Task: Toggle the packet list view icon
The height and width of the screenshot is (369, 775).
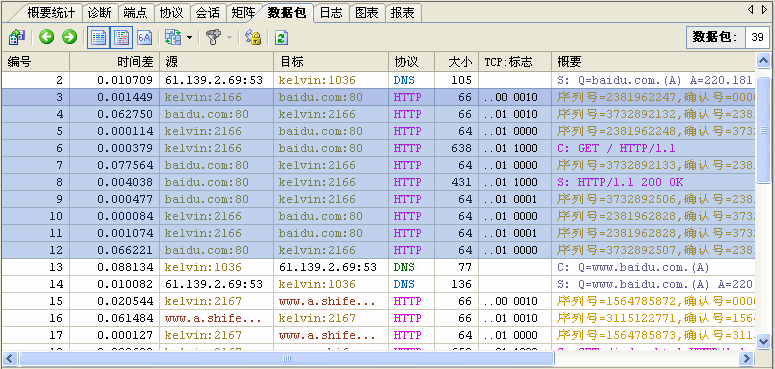Action: 98,38
